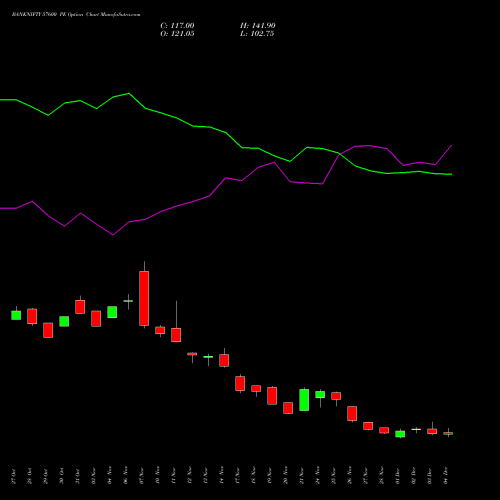
Task: Click the small green candle on 01 Dec
Action: coord(400,434)
